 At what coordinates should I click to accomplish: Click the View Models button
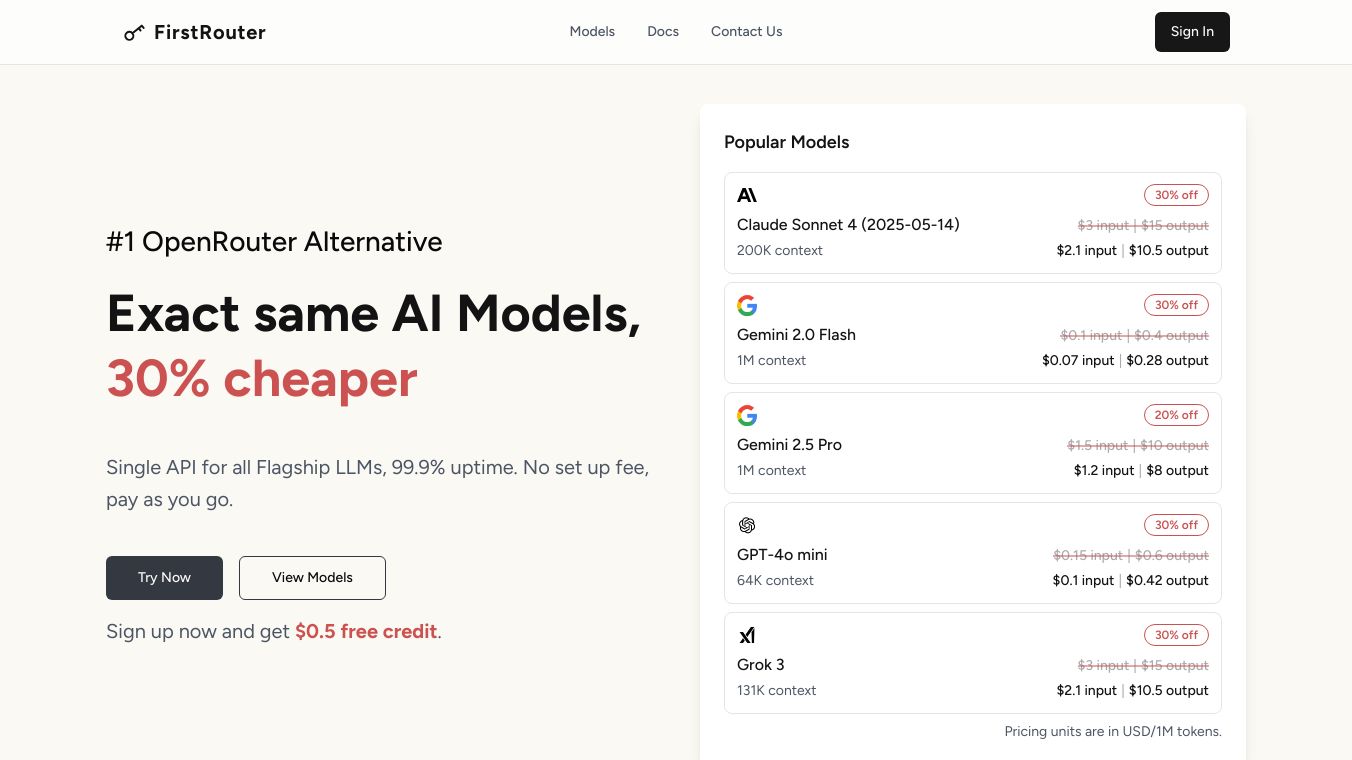312,578
